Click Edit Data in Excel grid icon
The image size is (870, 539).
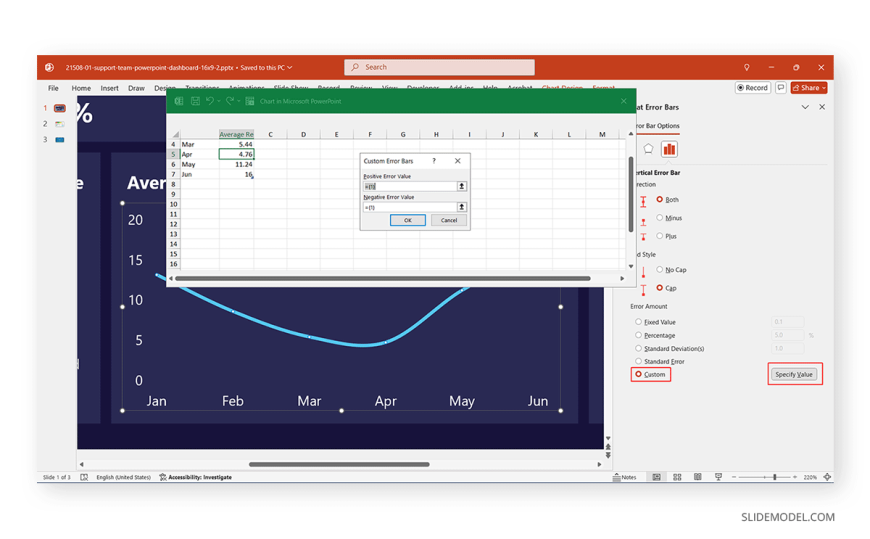[250, 101]
